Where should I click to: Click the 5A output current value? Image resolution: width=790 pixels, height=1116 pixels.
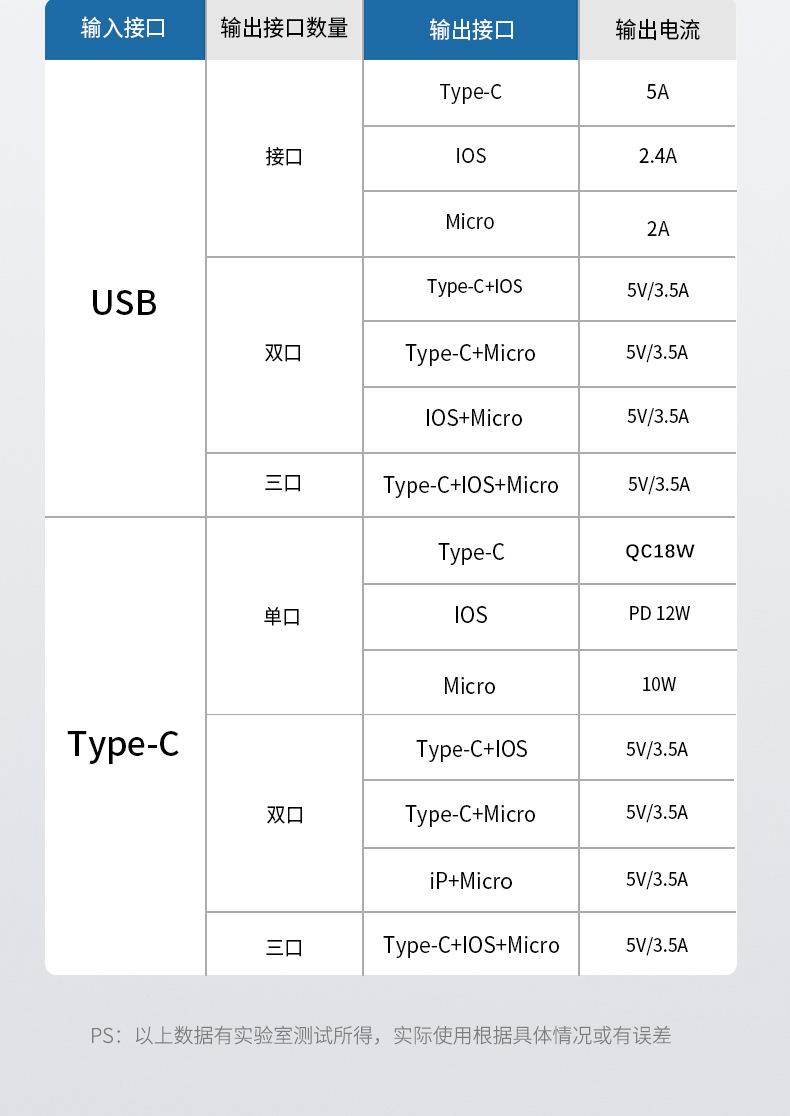point(657,92)
